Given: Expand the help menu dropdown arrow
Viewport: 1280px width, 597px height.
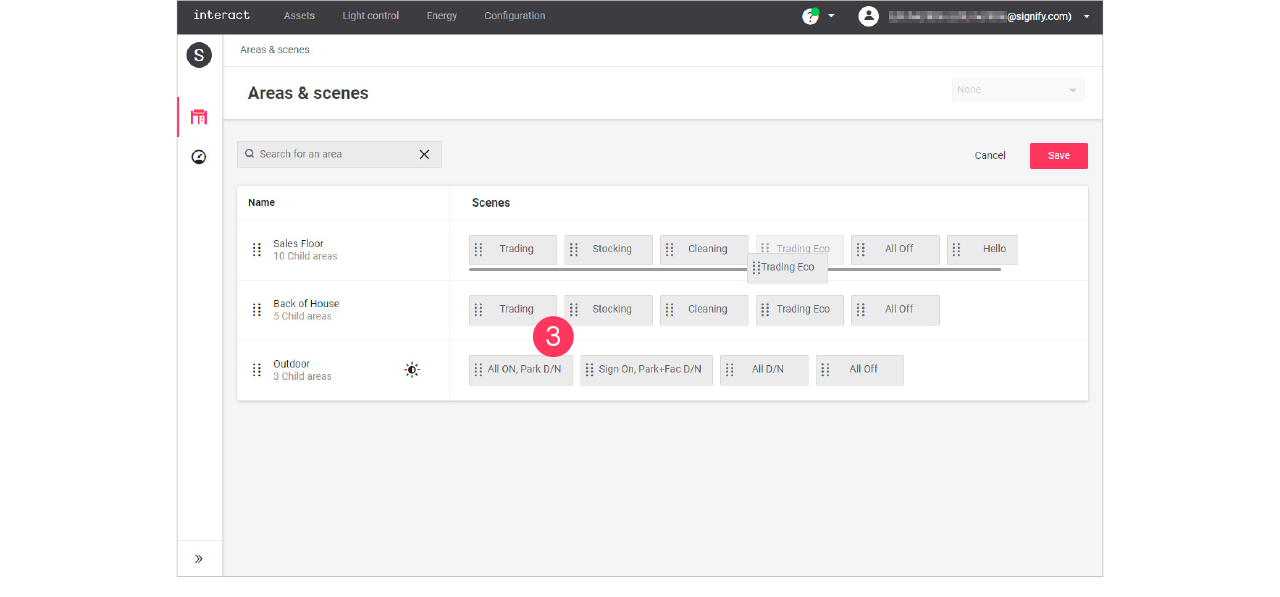Looking at the screenshot, I should [831, 17].
